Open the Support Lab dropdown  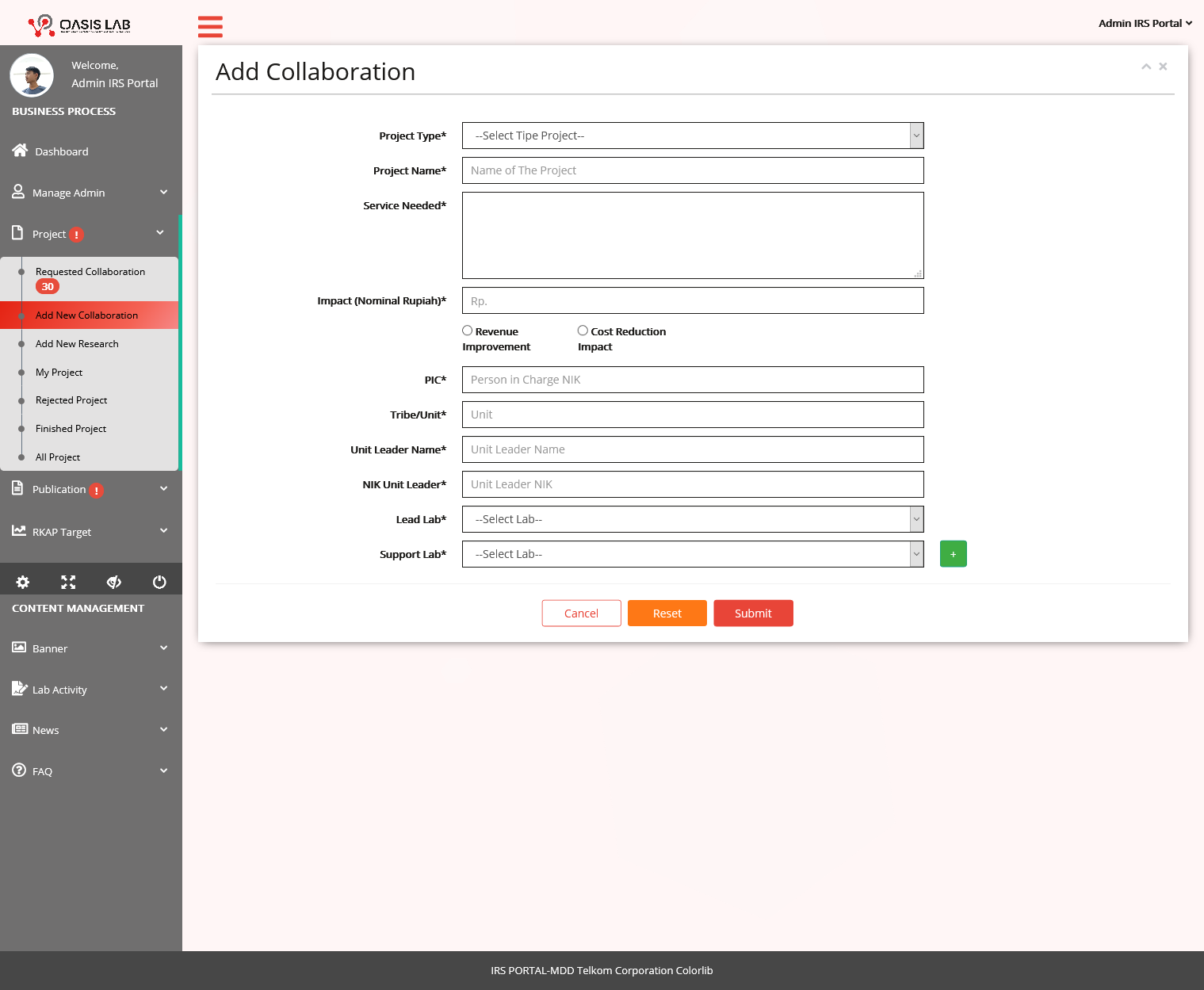point(693,554)
